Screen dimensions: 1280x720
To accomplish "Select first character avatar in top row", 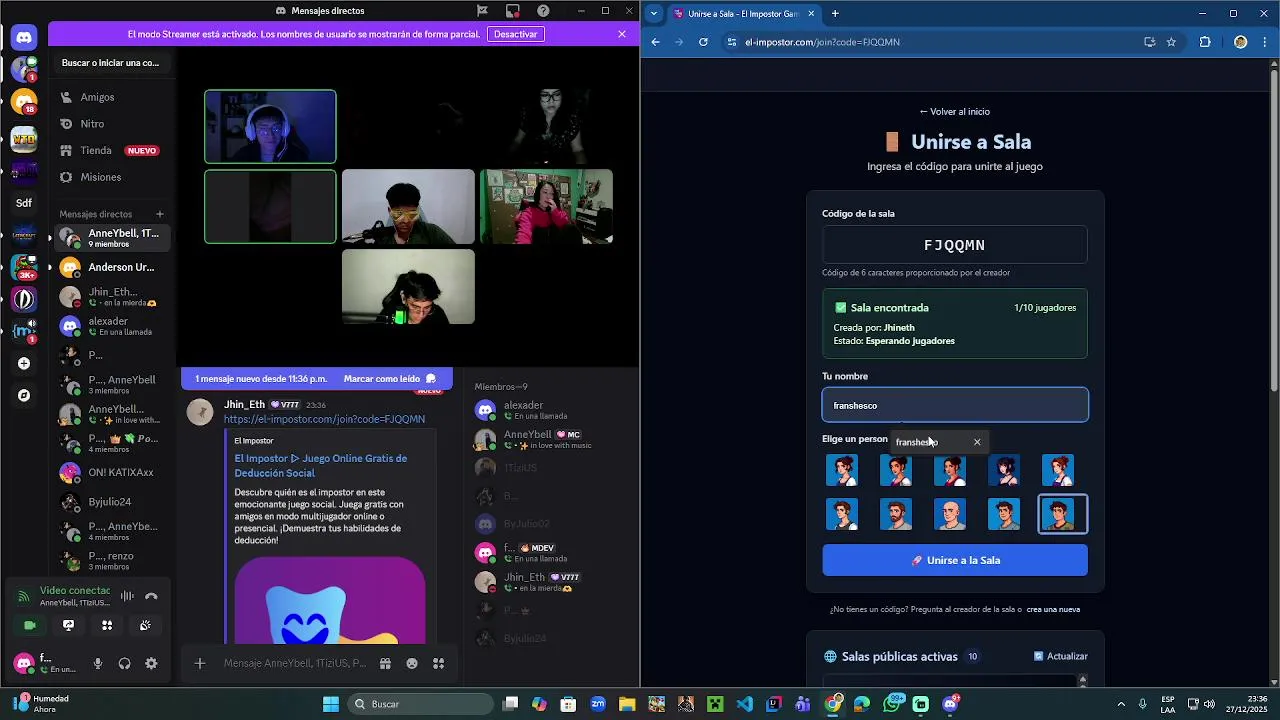I will [x=842, y=470].
